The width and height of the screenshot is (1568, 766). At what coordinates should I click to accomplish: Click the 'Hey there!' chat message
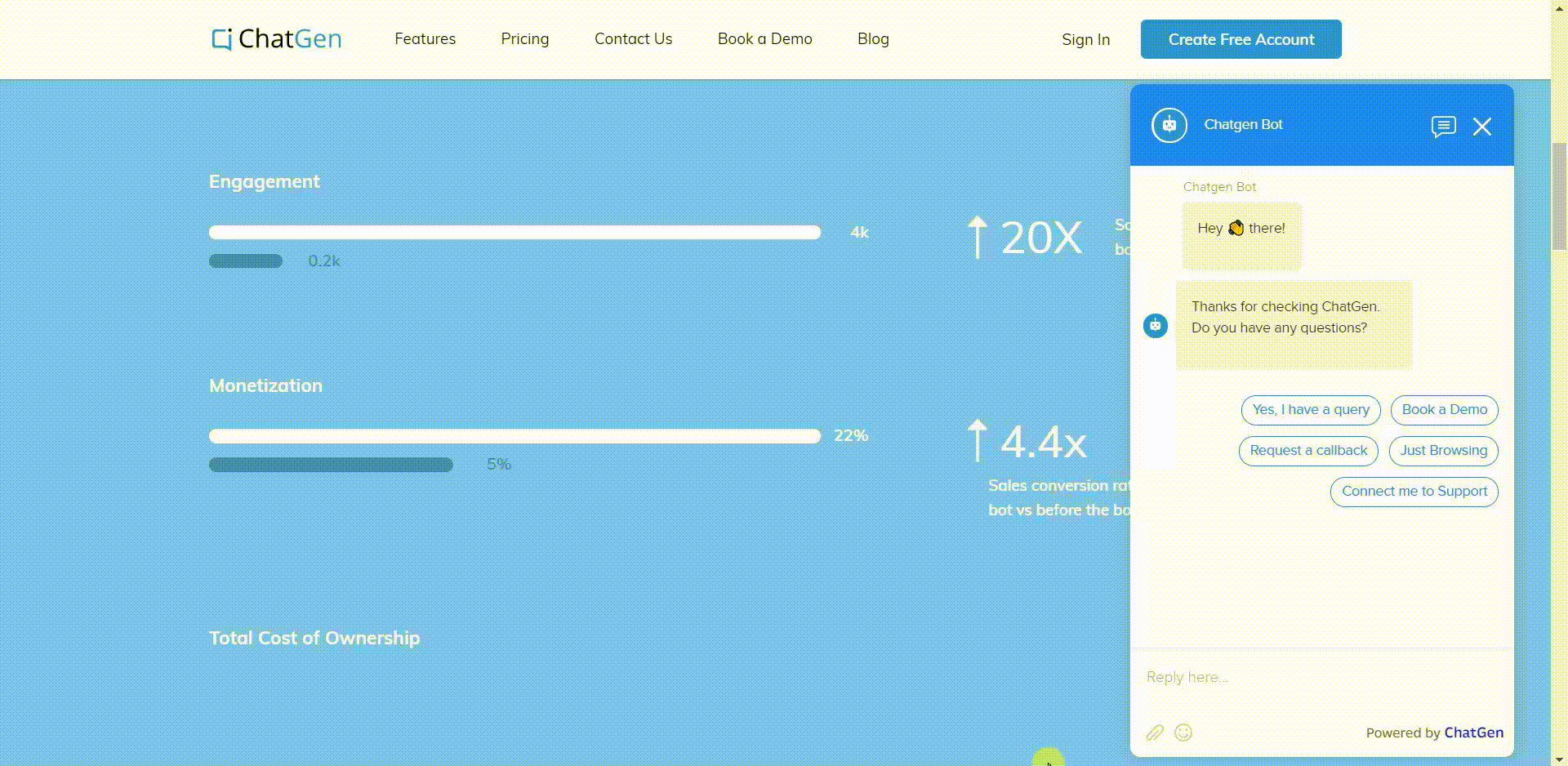[1241, 235]
